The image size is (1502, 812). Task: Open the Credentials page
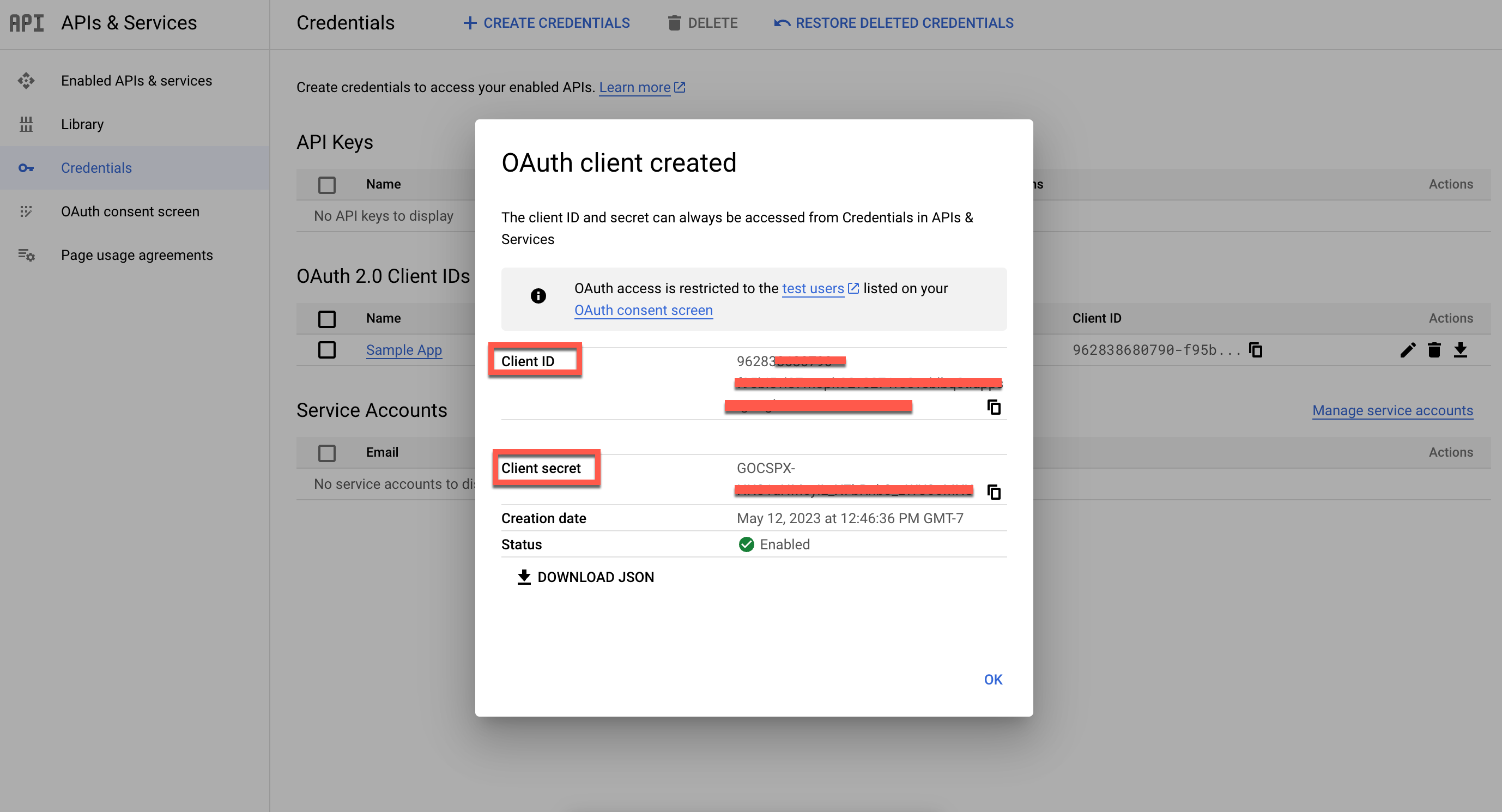(x=97, y=168)
